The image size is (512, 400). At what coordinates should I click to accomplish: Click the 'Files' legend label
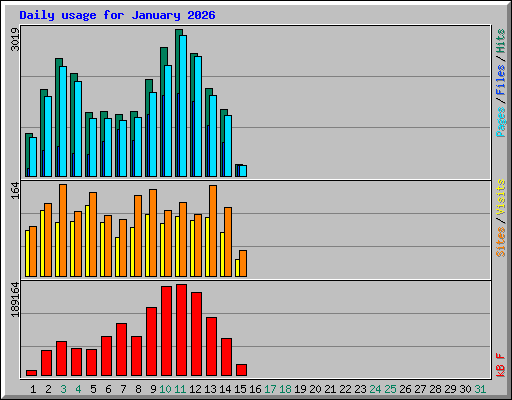click(500, 80)
